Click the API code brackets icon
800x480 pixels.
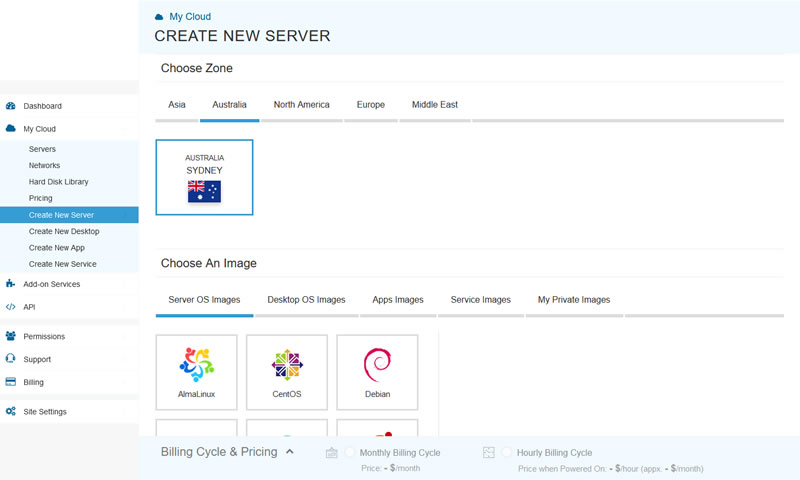coord(11,307)
